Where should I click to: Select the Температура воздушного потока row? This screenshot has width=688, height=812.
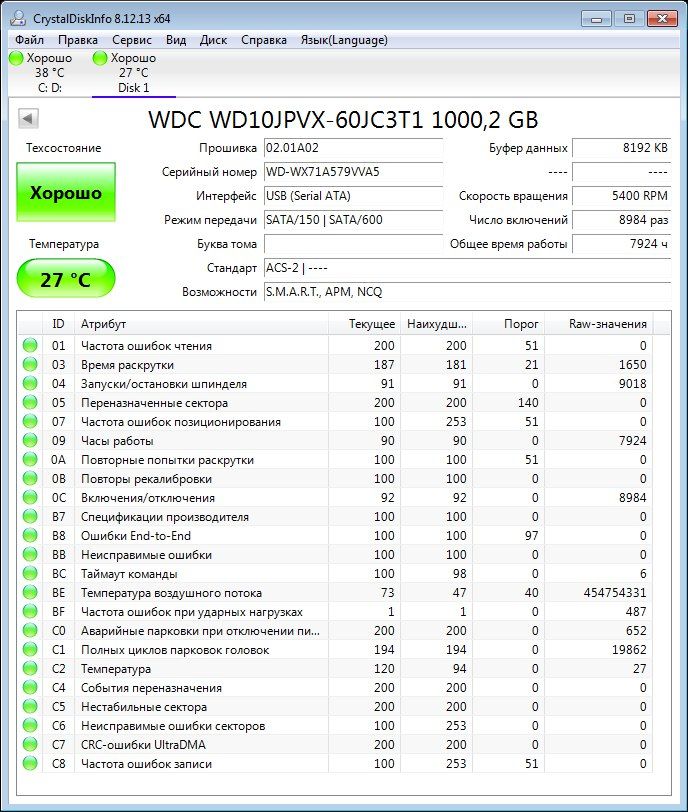[x=335, y=592]
